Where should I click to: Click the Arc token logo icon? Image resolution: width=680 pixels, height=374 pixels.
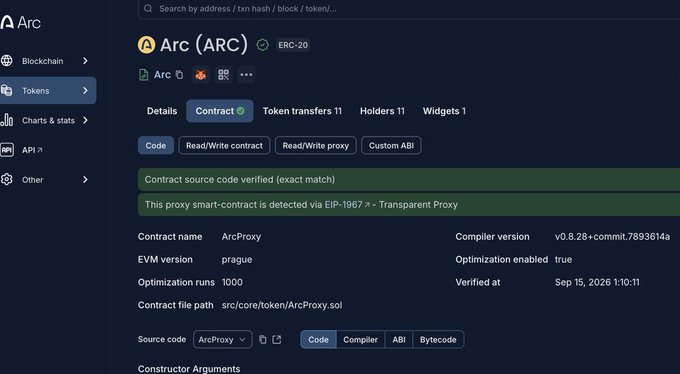tap(147, 45)
